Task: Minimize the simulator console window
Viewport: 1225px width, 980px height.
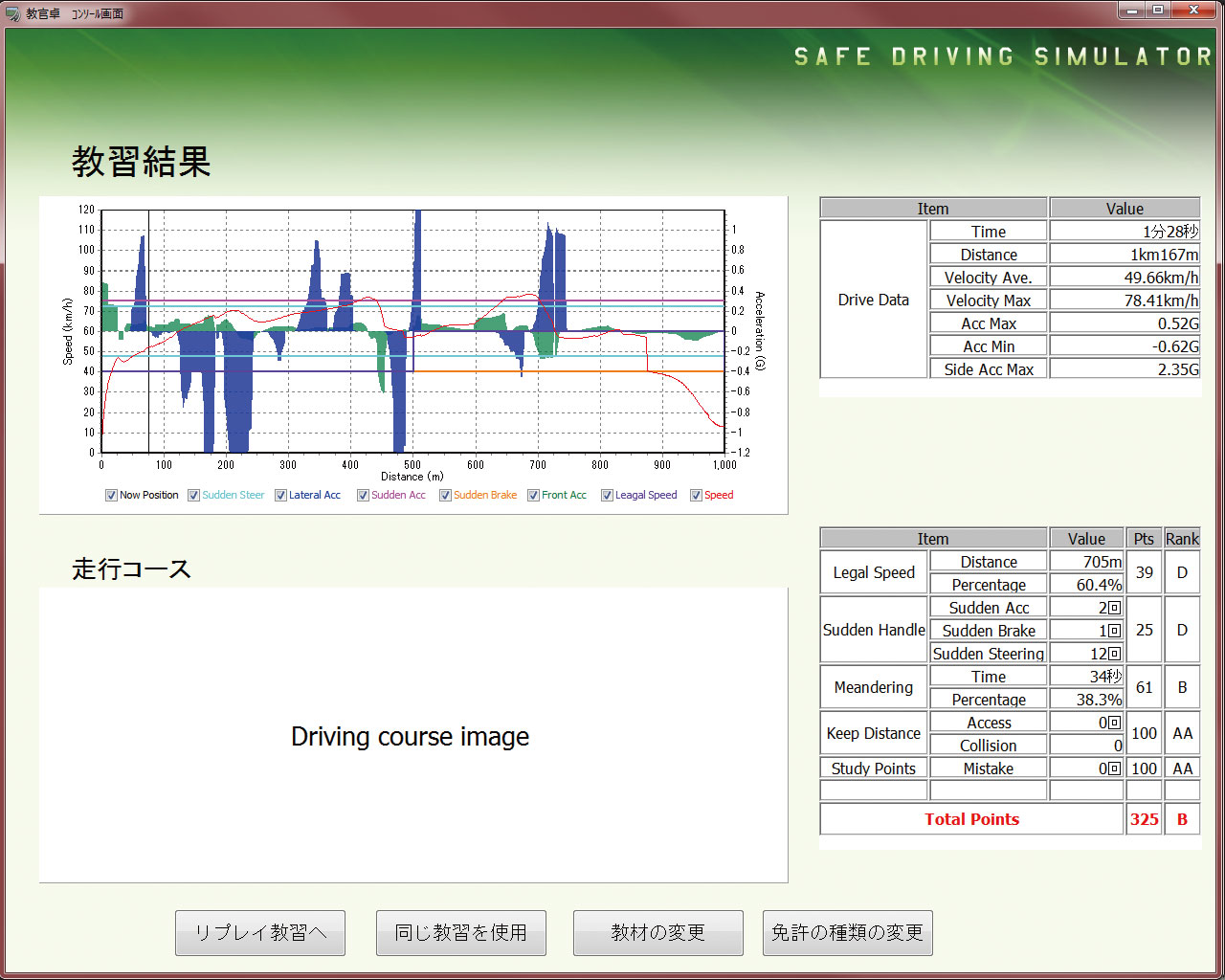Action: tap(1132, 11)
